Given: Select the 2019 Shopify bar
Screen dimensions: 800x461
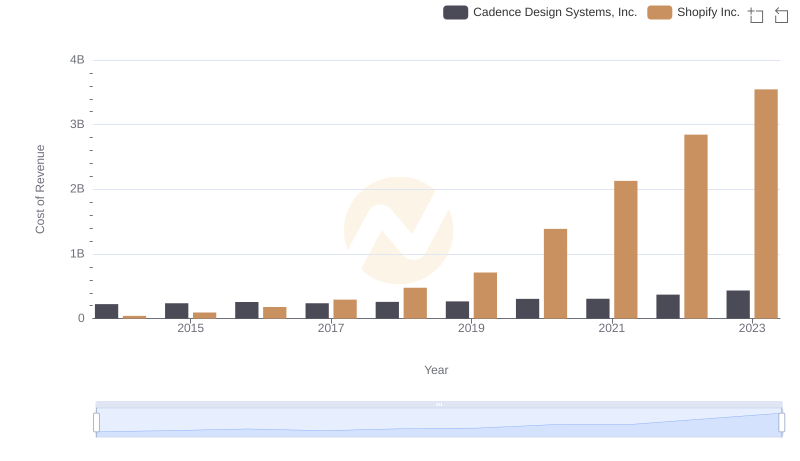Looking at the screenshot, I should (x=485, y=295).
